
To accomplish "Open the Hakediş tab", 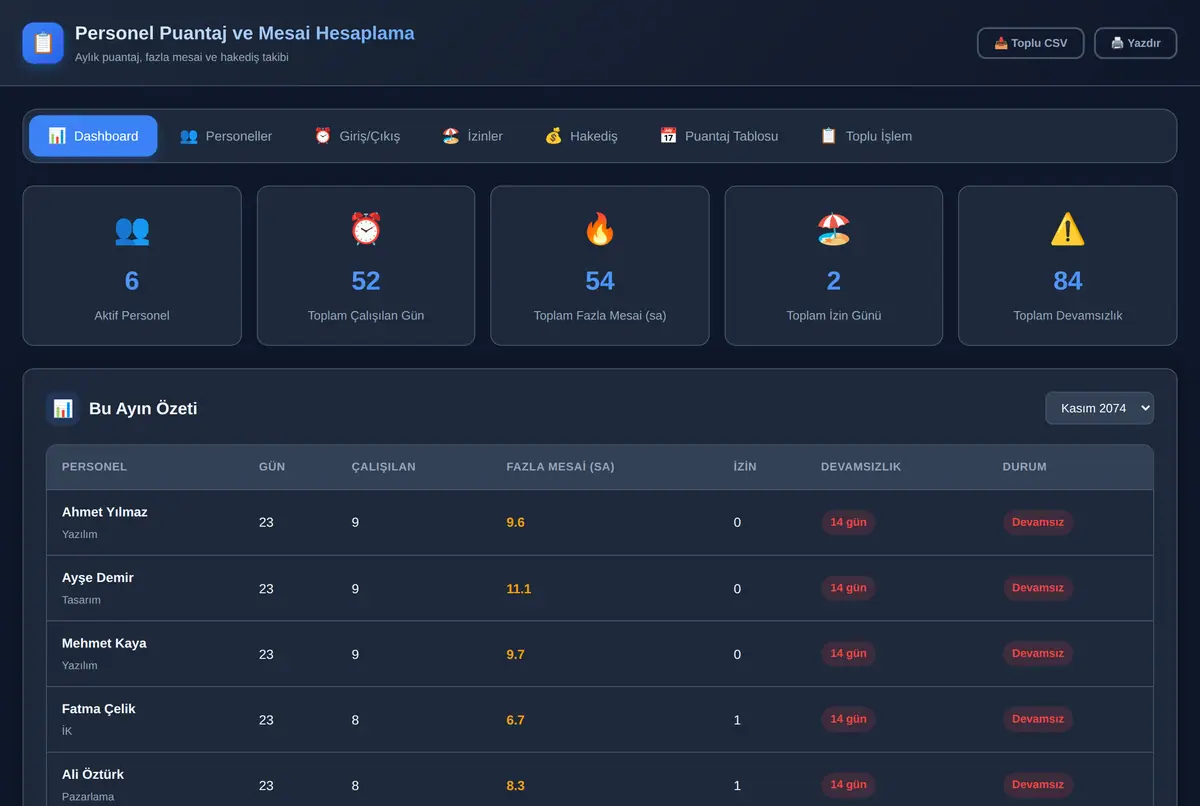I will tap(581, 136).
